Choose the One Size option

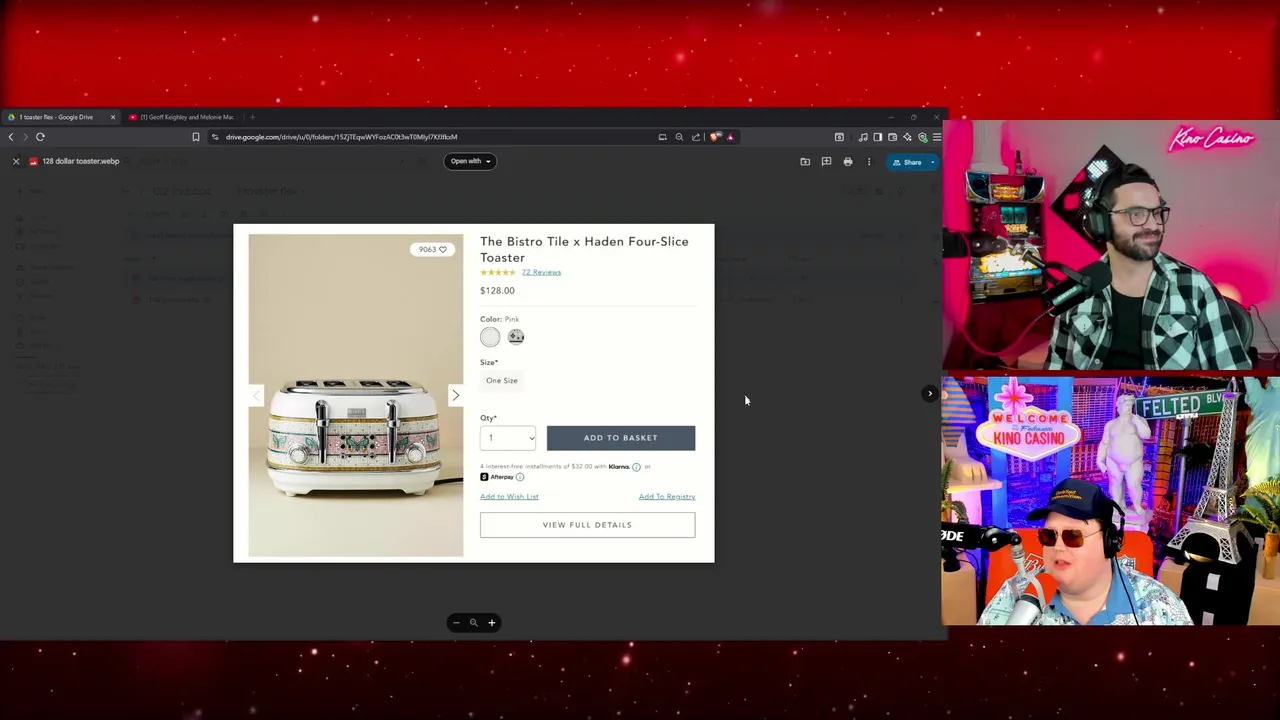[502, 380]
